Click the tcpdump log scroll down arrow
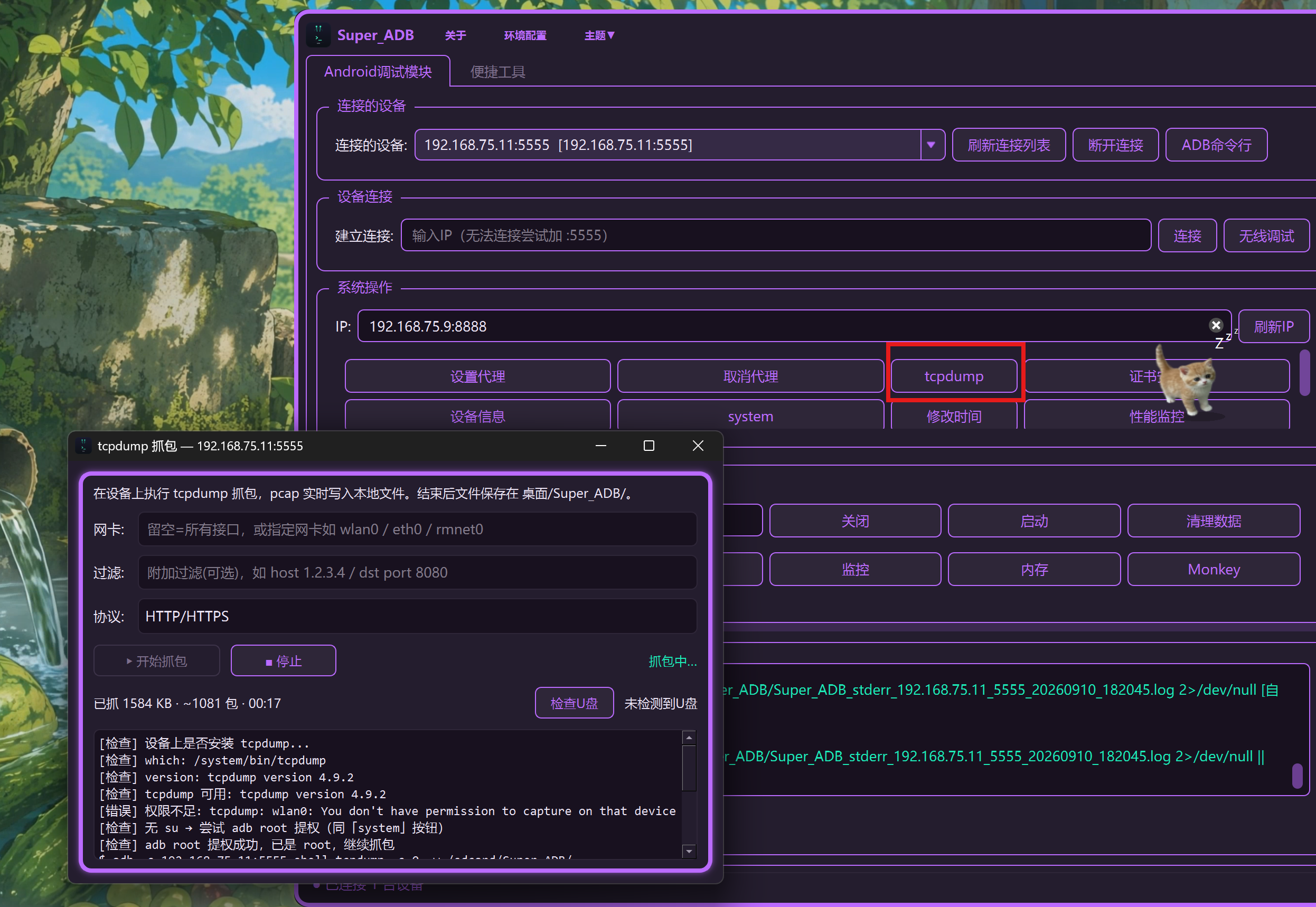The height and width of the screenshot is (907, 1316). (689, 851)
